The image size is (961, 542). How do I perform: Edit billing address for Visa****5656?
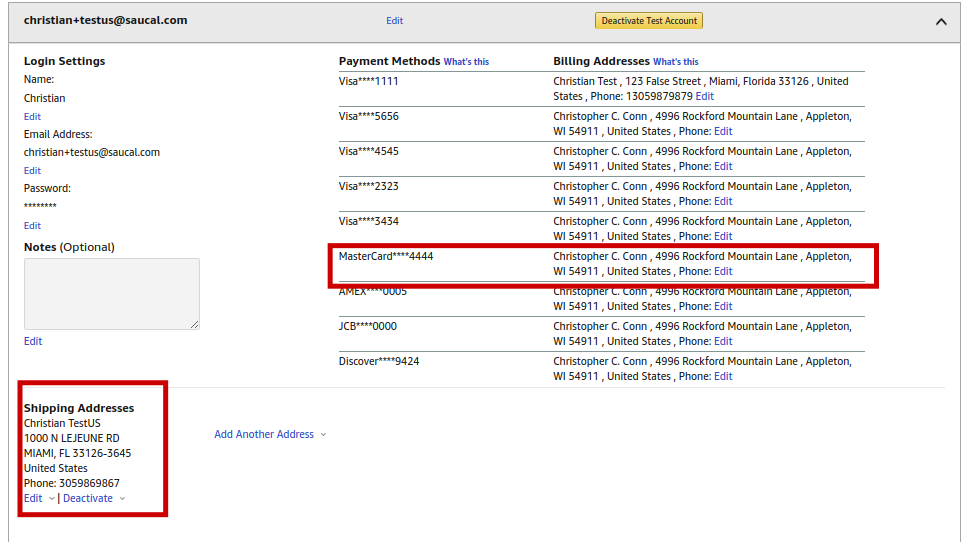tap(723, 131)
